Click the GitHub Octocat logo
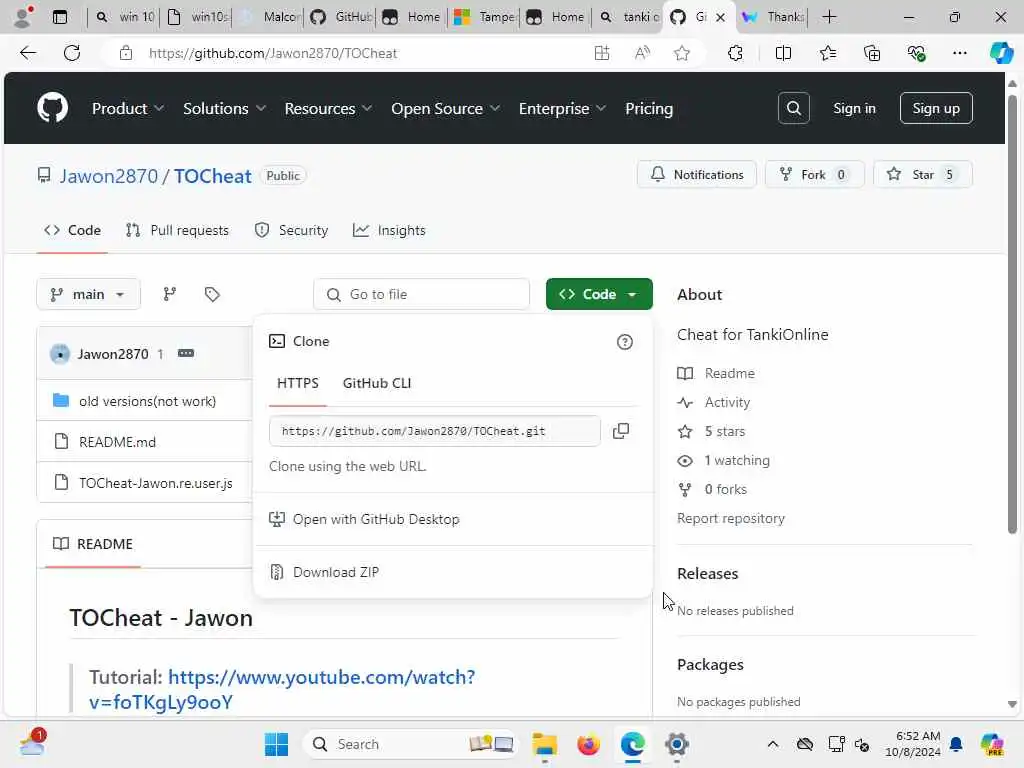The image size is (1024, 768). [x=52, y=108]
